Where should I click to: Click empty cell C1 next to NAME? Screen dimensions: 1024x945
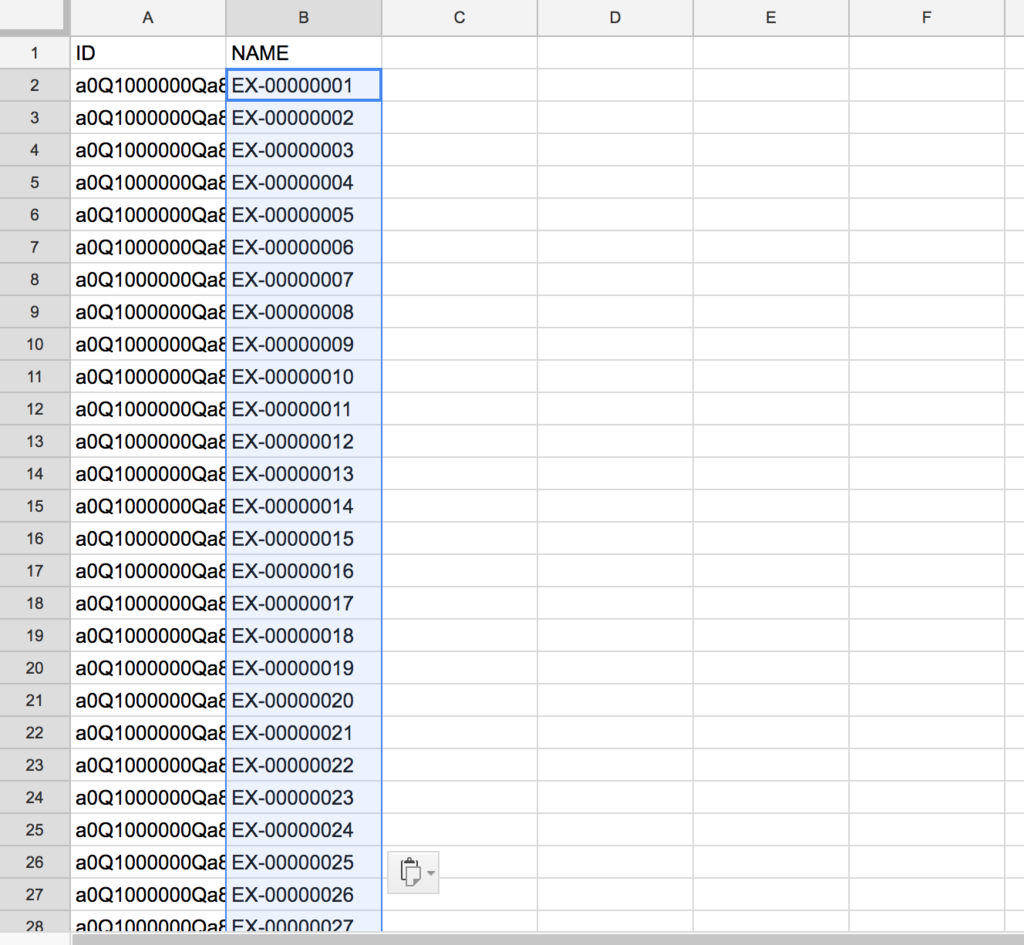(459, 53)
